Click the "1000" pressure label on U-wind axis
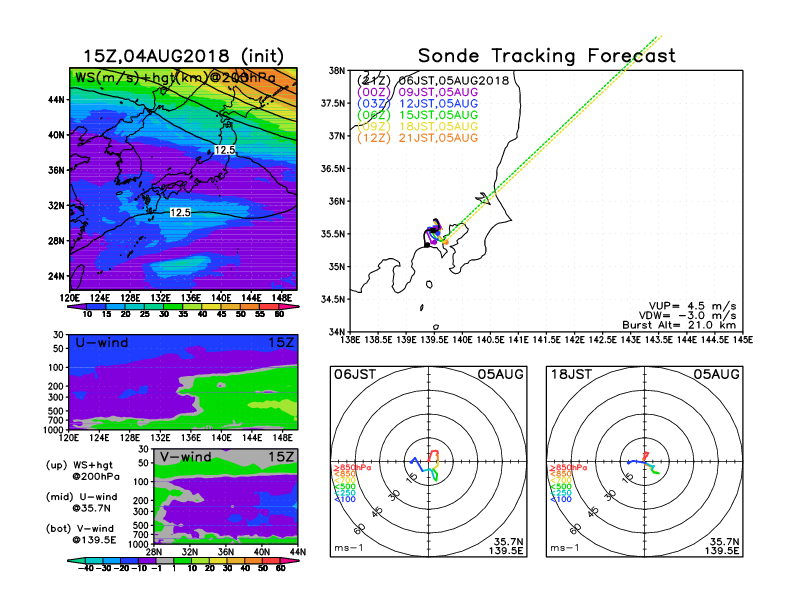This screenshot has width=792, height=612. coord(54,430)
